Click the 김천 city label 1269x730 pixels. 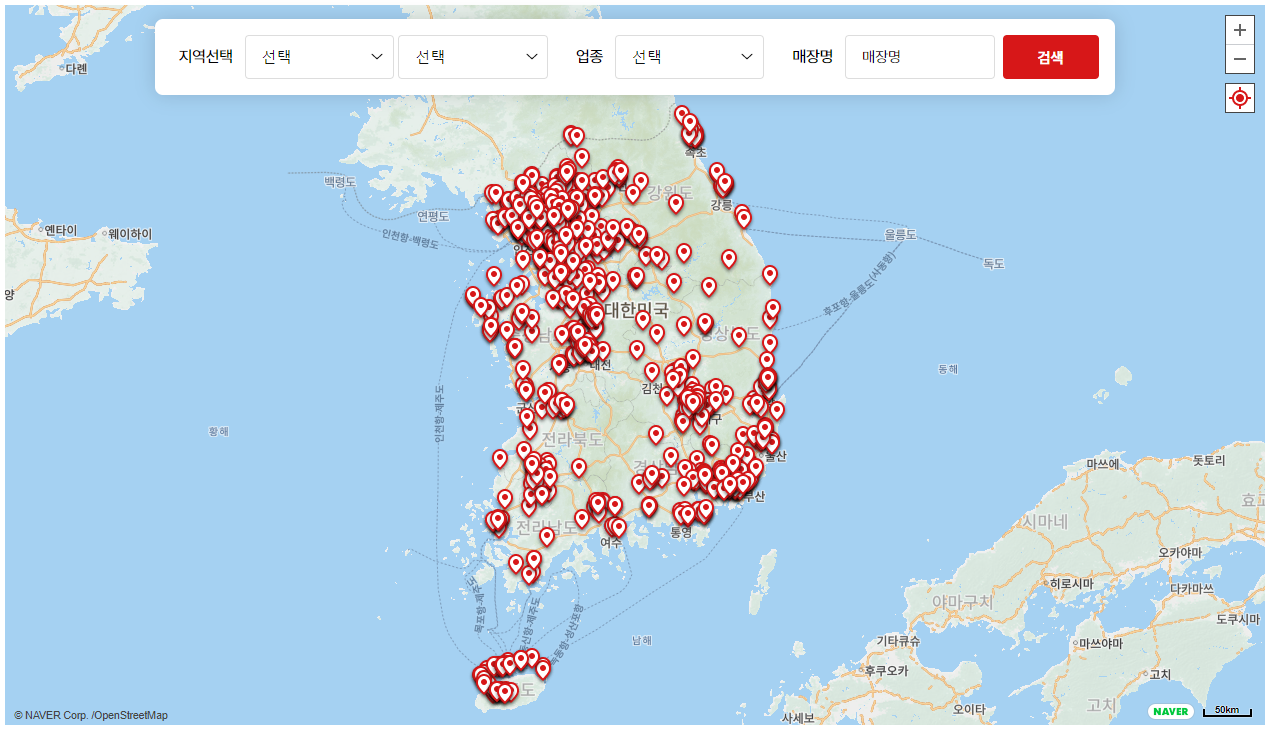click(651, 388)
